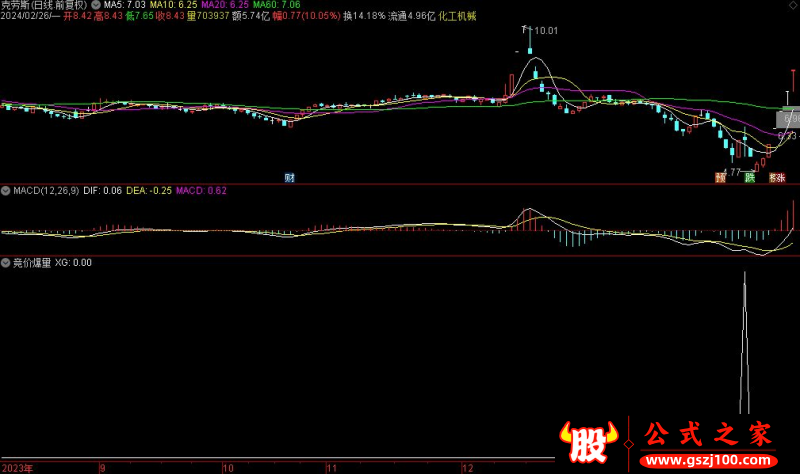Click the 克劳斯(日线.前复权) stock title

(x=45, y=5)
